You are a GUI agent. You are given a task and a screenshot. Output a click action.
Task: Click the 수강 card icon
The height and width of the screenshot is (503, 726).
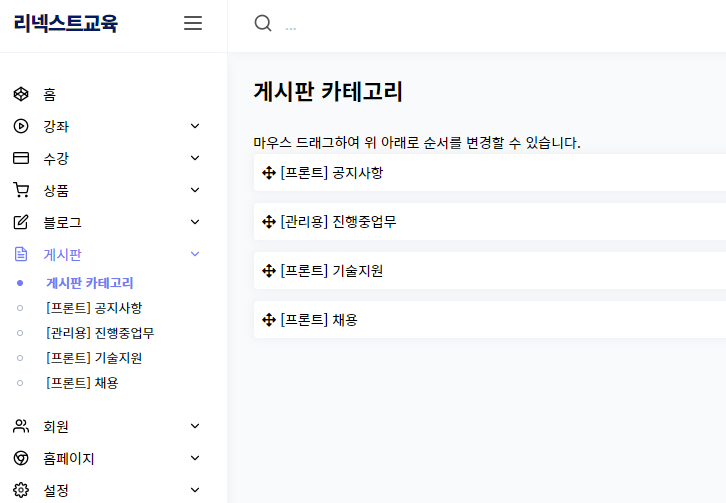[21, 158]
